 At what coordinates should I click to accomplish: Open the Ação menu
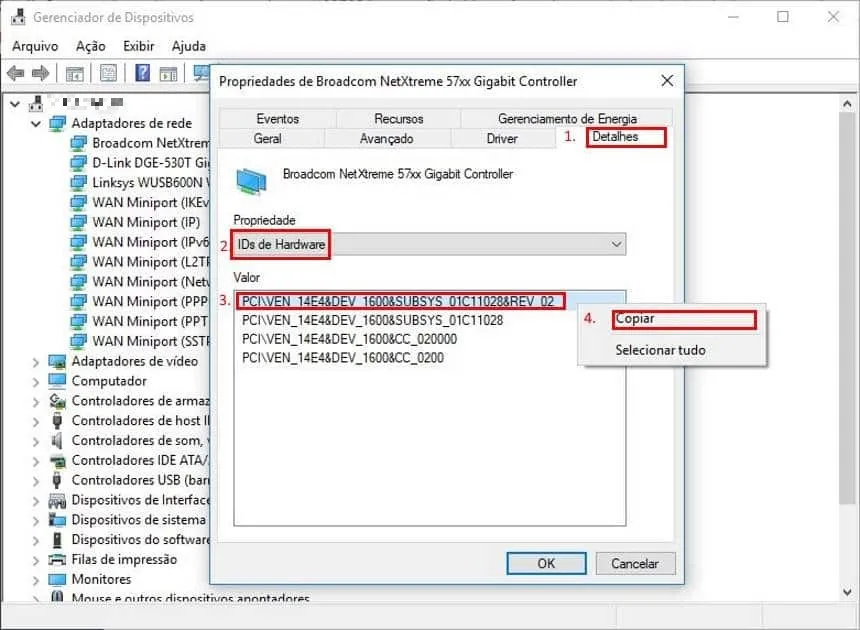click(x=90, y=46)
